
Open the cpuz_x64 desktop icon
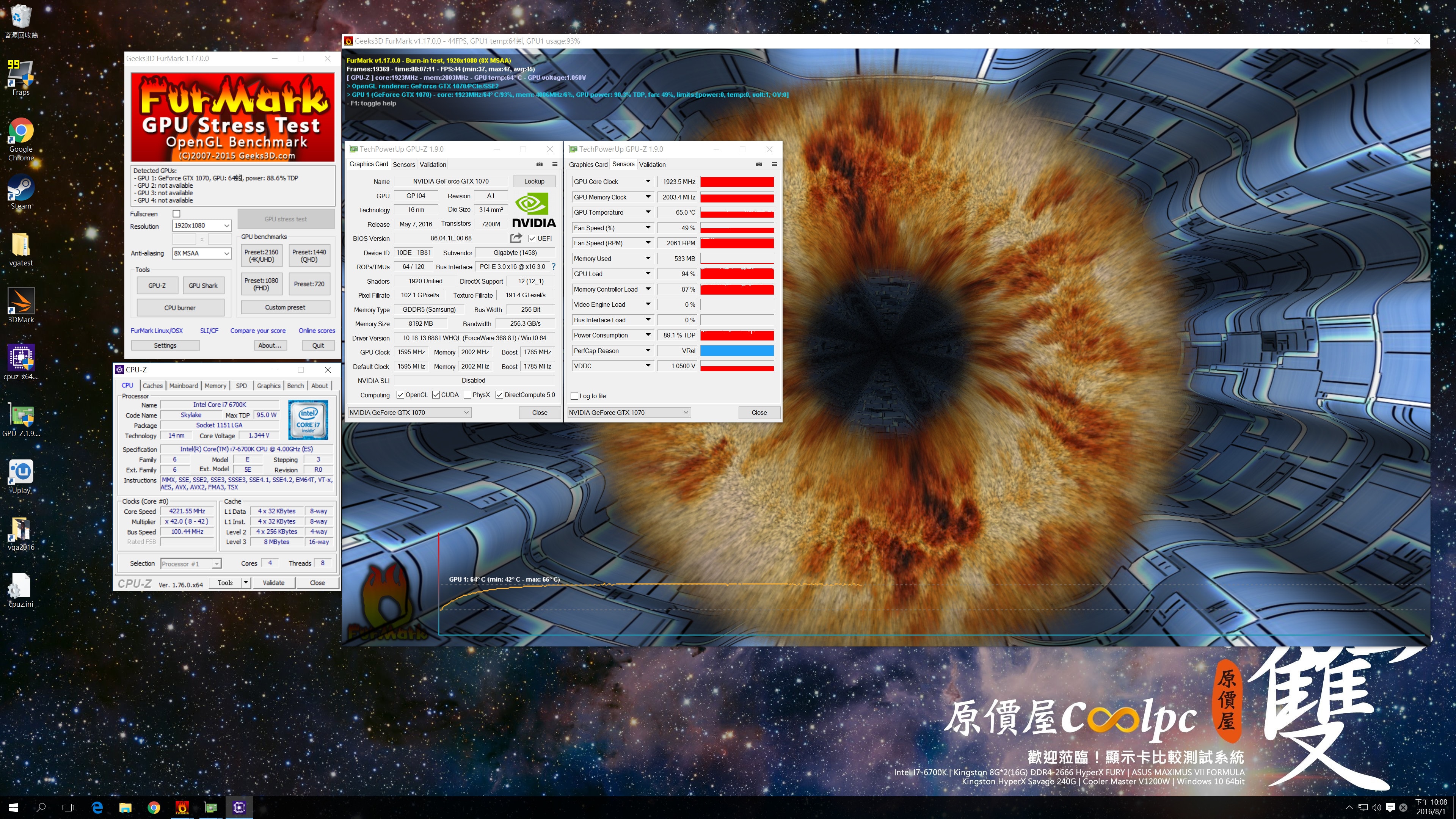(x=21, y=362)
